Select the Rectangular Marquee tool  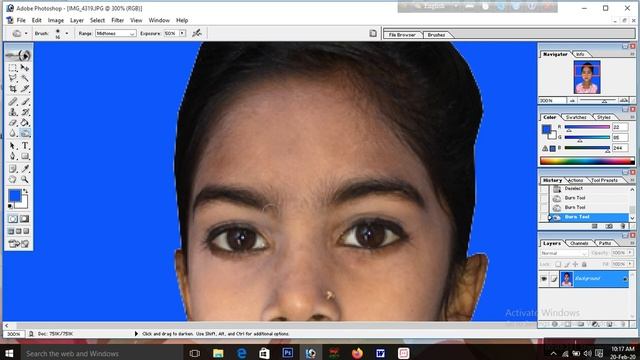[13, 68]
